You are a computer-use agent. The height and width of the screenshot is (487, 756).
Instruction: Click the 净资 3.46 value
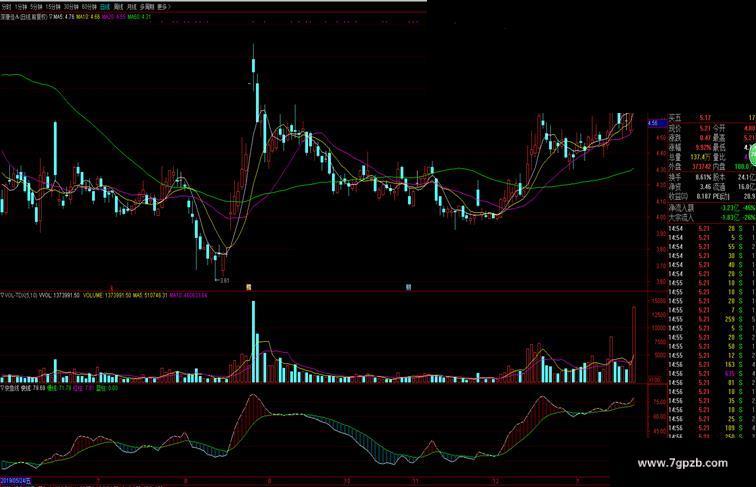[x=704, y=187]
